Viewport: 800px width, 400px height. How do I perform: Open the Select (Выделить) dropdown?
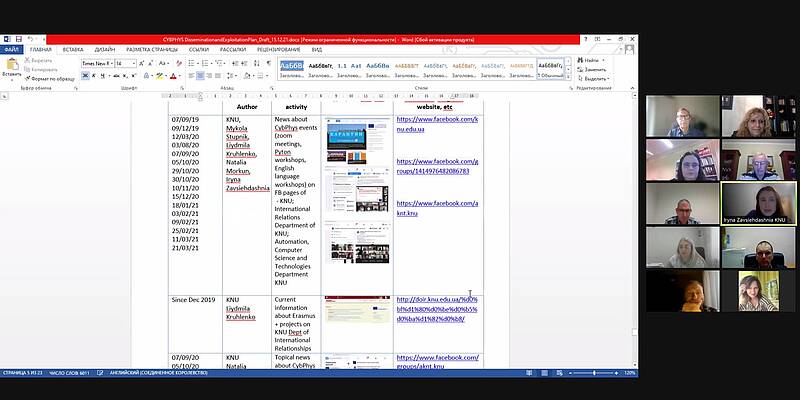point(593,79)
